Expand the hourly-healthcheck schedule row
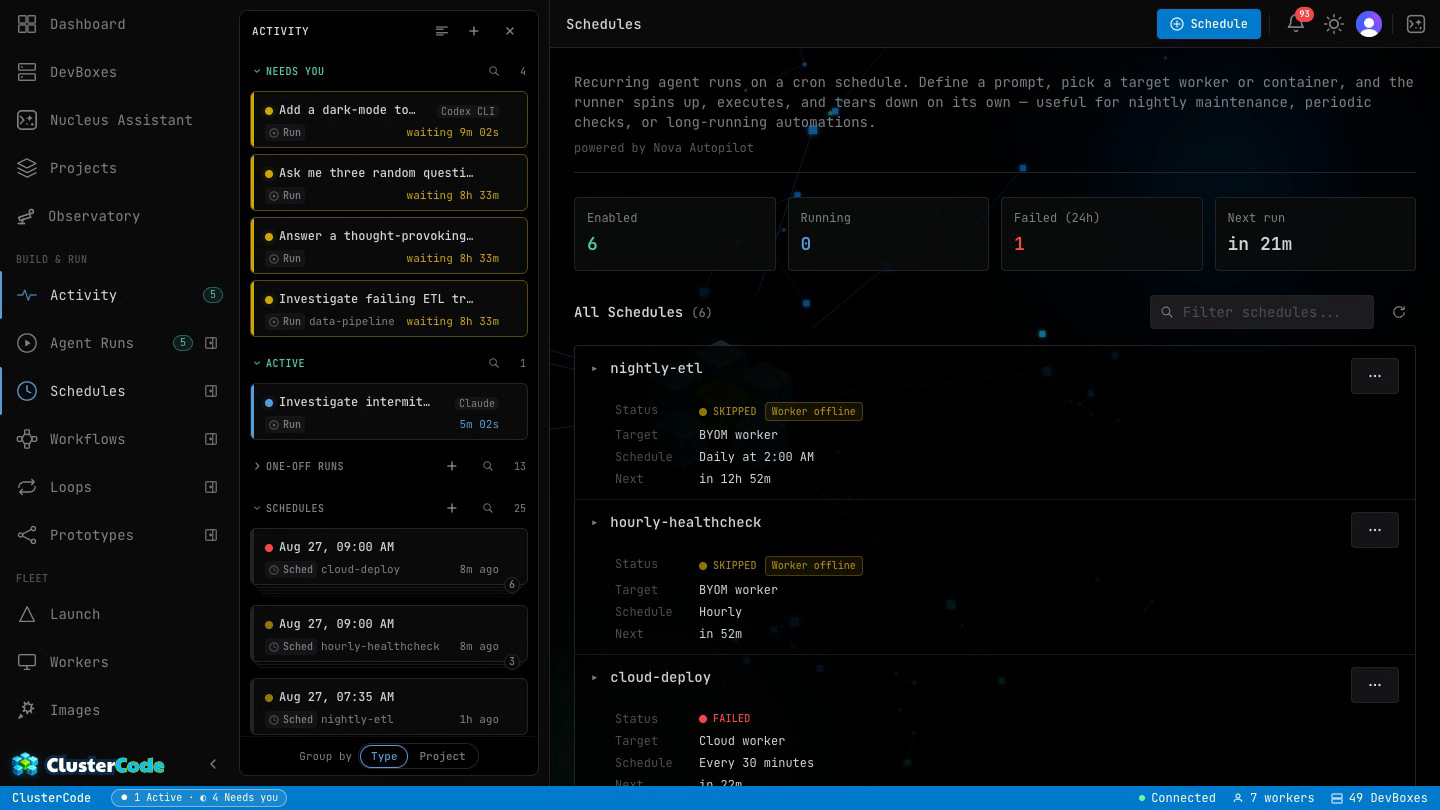The image size is (1440, 810). (594, 522)
